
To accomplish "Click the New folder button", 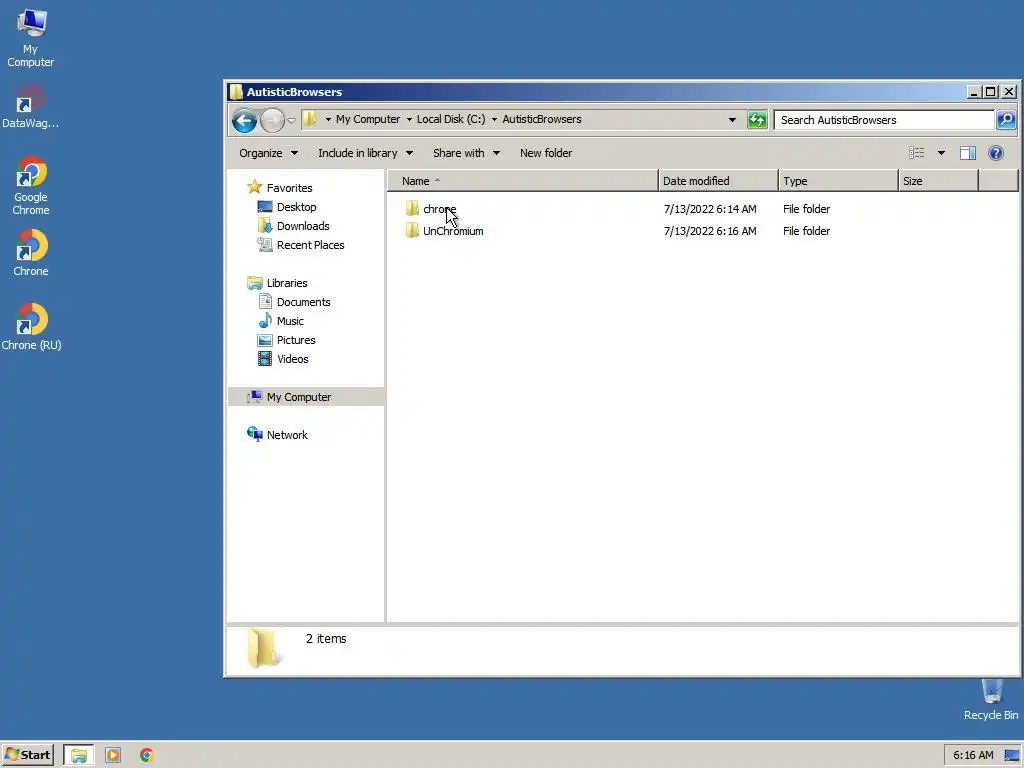I will pyautogui.click(x=546, y=153).
